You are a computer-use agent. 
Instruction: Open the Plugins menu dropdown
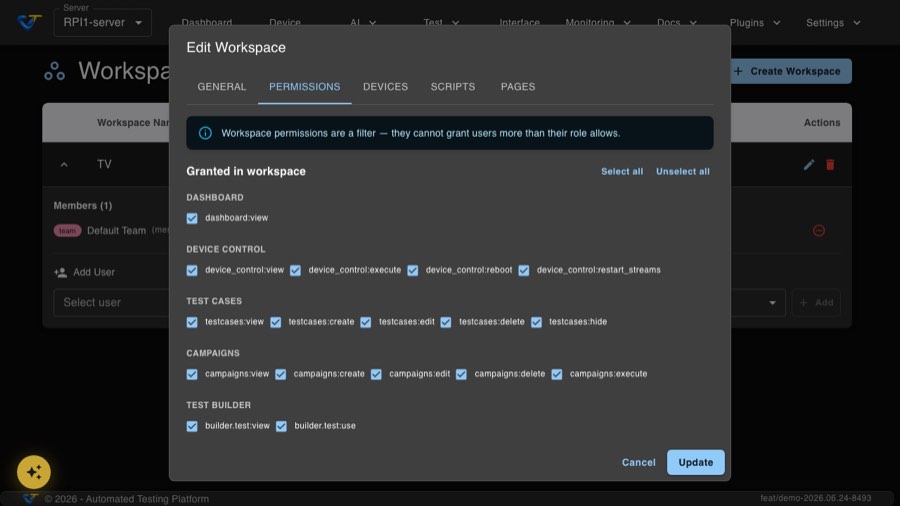(x=755, y=23)
